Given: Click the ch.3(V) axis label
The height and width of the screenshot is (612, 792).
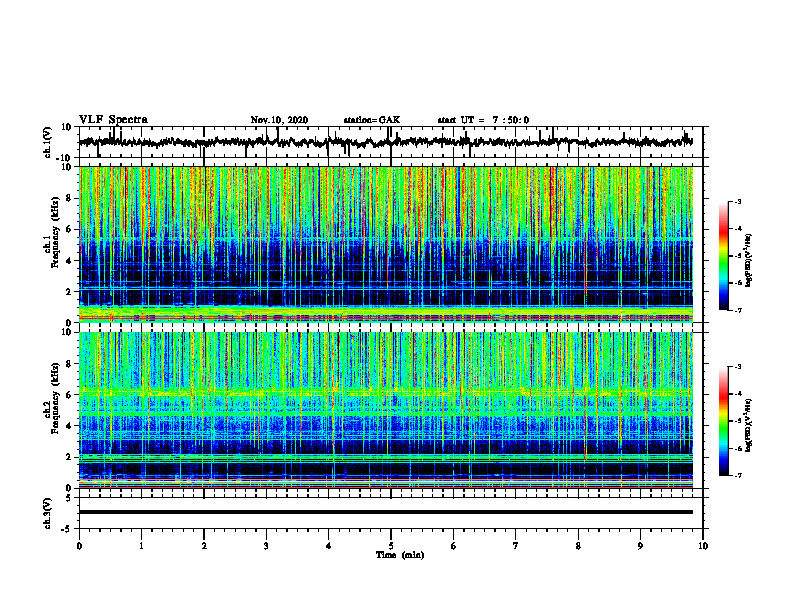Looking at the screenshot, I should tap(47, 513).
